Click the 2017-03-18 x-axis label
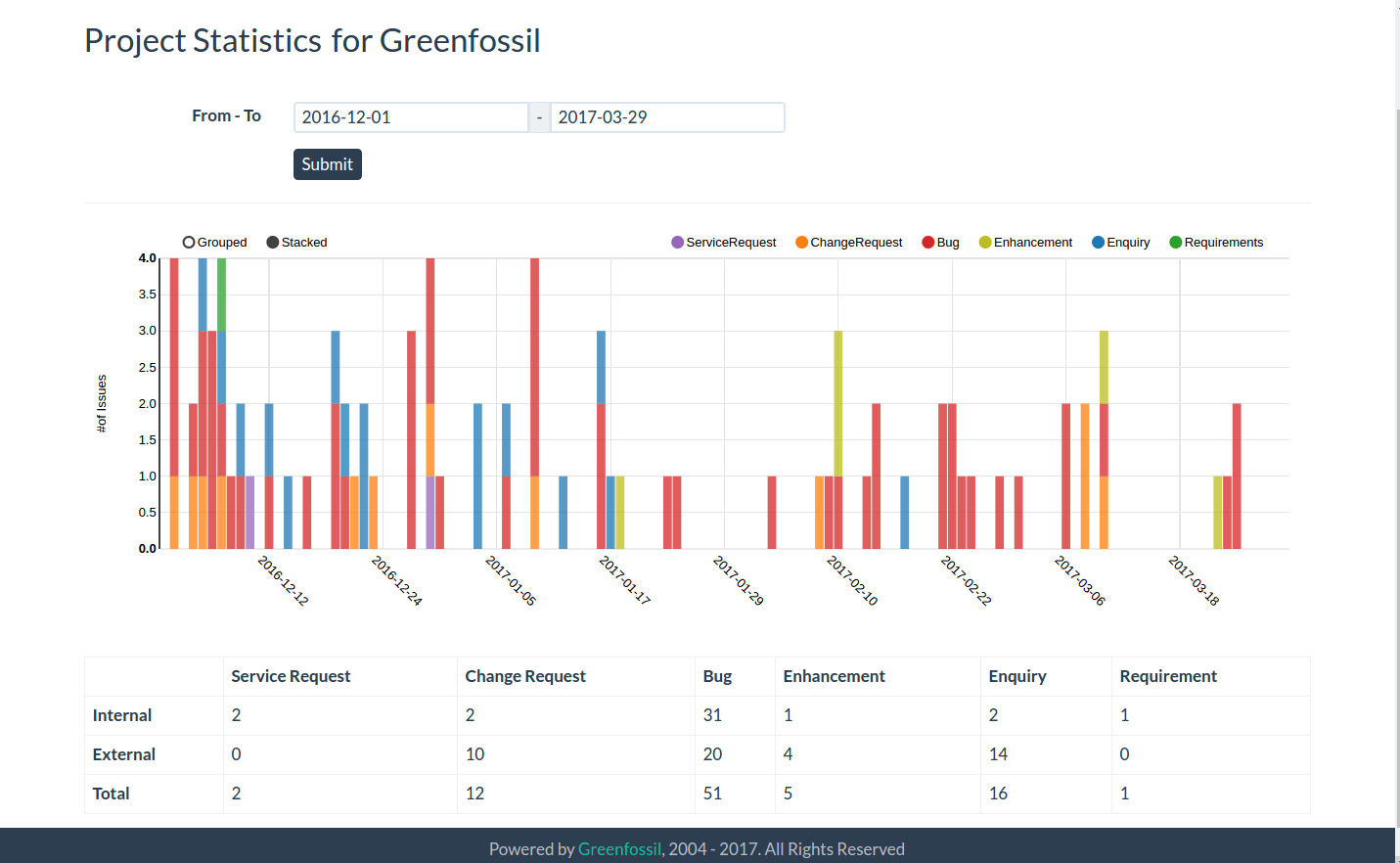1400x863 pixels. click(1195, 580)
